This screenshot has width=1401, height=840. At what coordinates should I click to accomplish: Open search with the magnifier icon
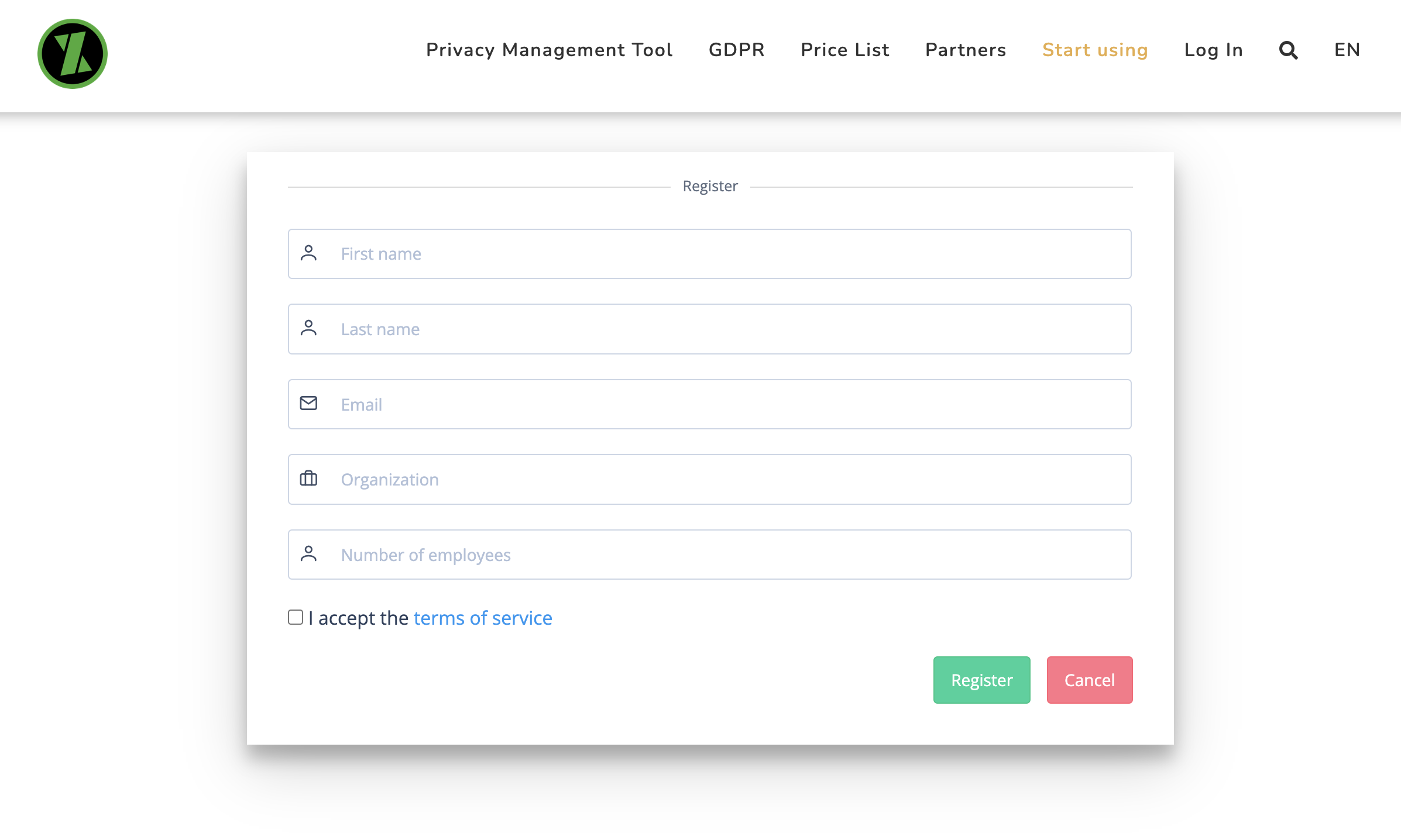(1288, 50)
